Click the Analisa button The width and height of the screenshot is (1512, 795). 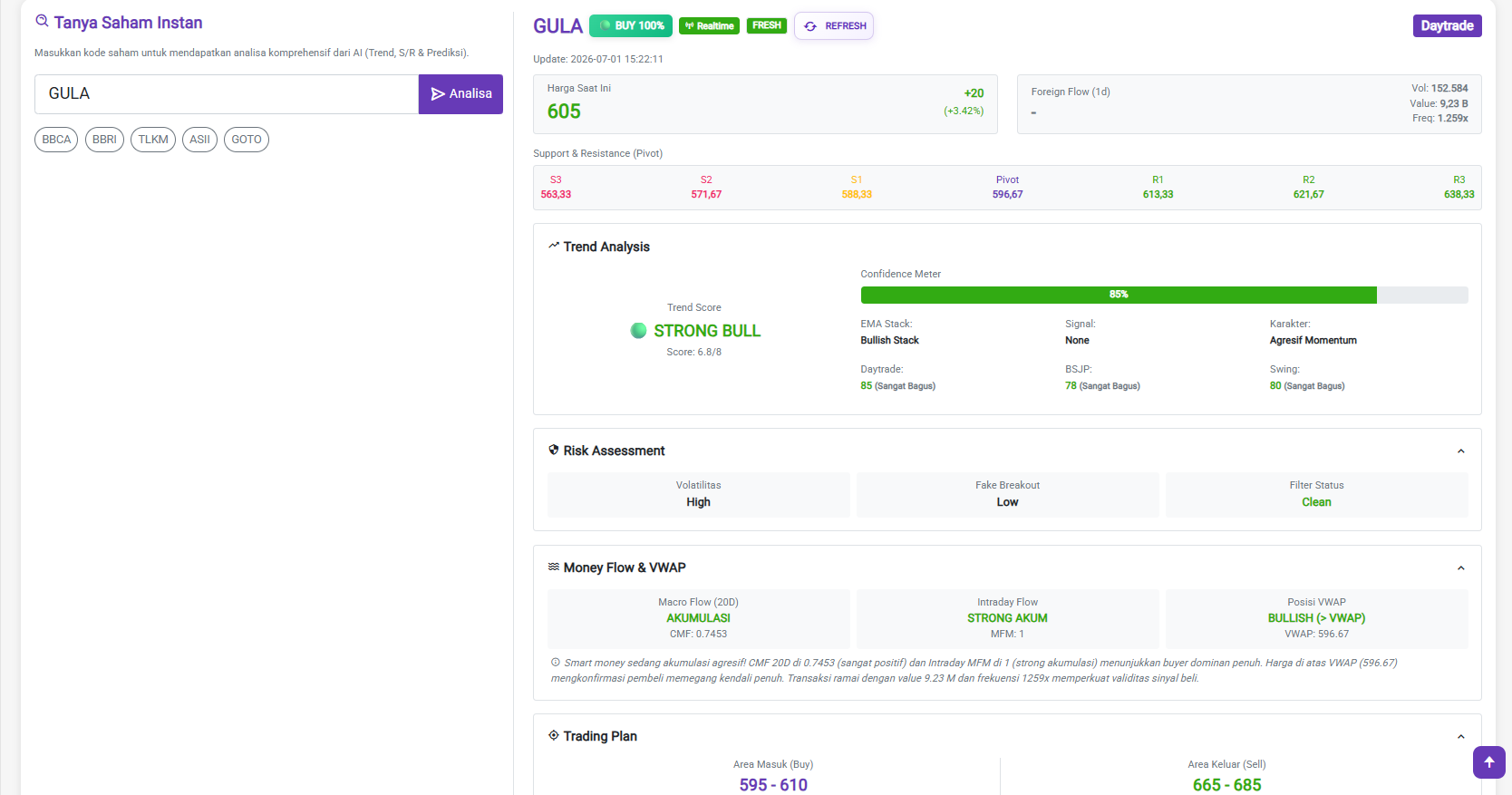point(460,94)
